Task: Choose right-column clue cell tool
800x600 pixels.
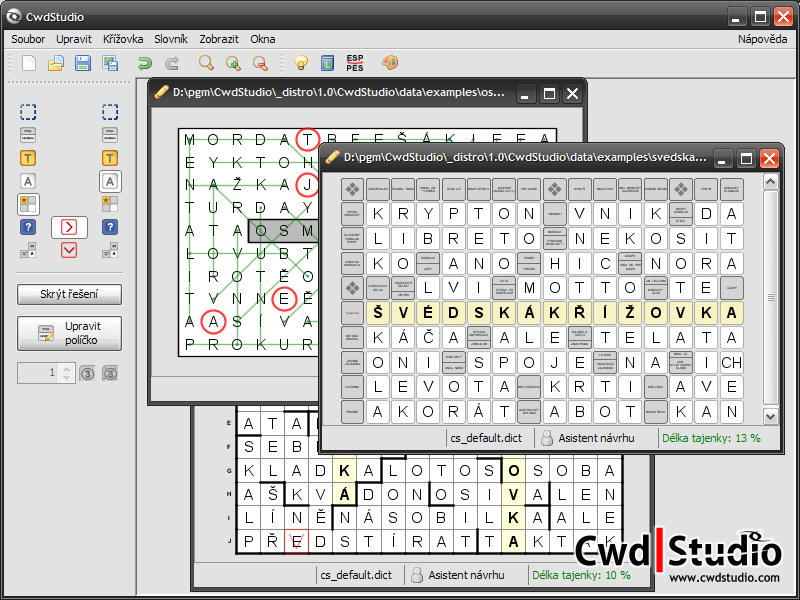Action: [x=110, y=135]
